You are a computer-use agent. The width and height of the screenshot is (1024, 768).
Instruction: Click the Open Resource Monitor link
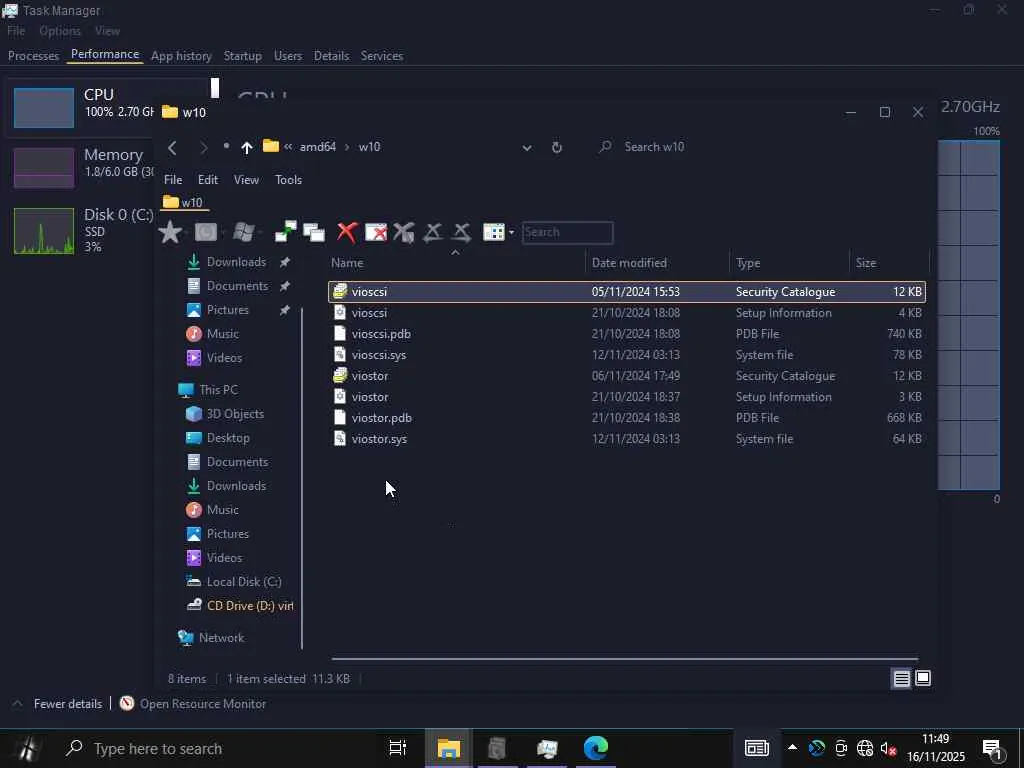point(202,703)
